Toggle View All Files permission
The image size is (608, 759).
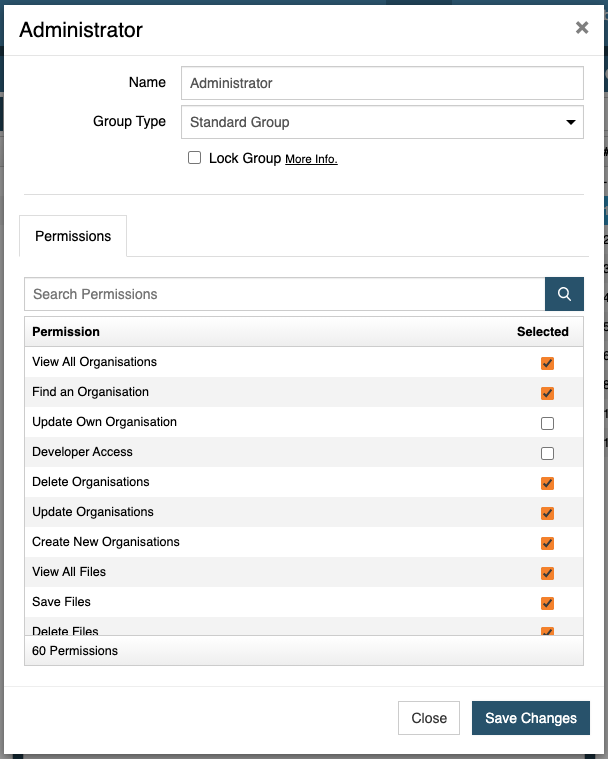click(x=547, y=573)
